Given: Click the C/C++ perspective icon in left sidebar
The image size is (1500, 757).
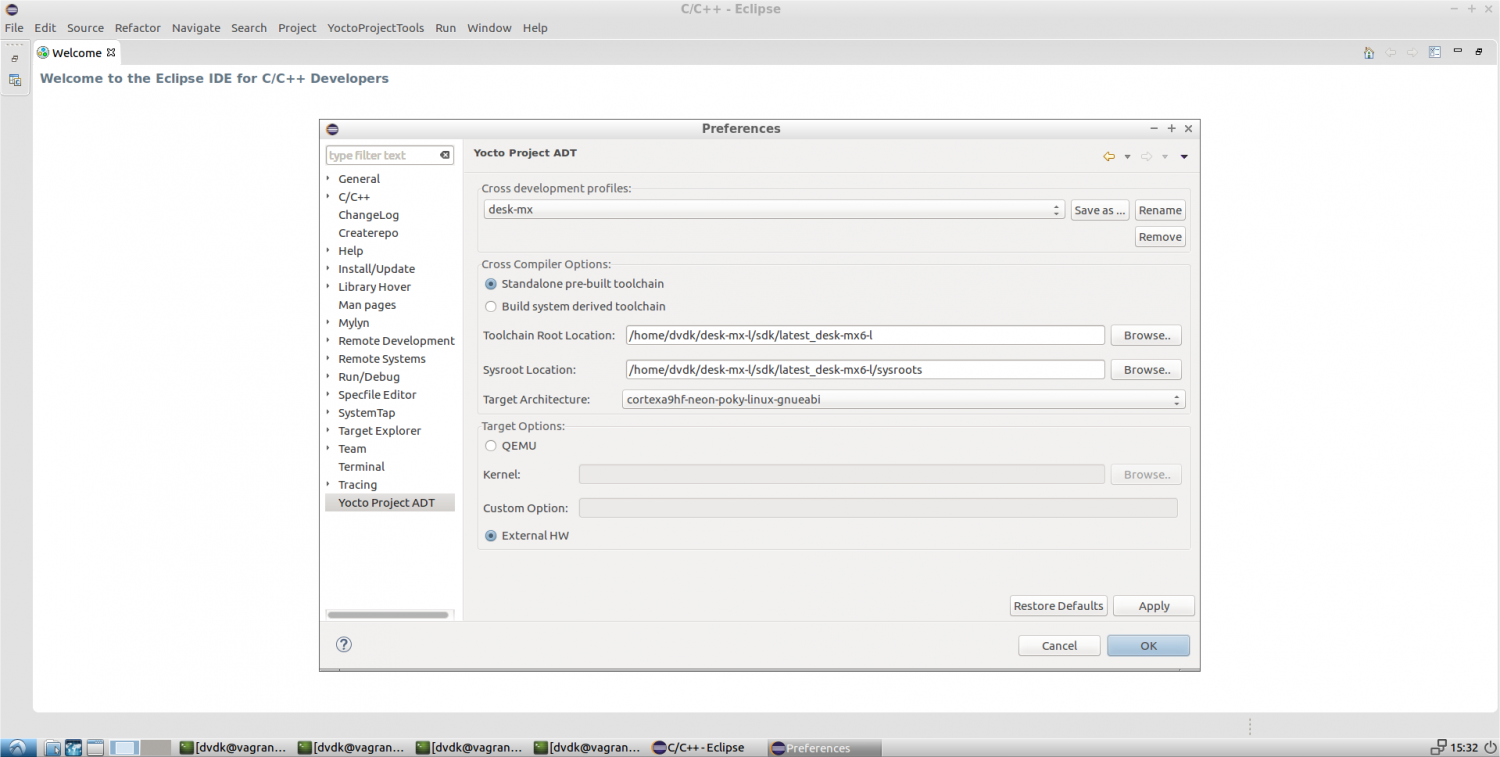Looking at the screenshot, I should click(15, 80).
